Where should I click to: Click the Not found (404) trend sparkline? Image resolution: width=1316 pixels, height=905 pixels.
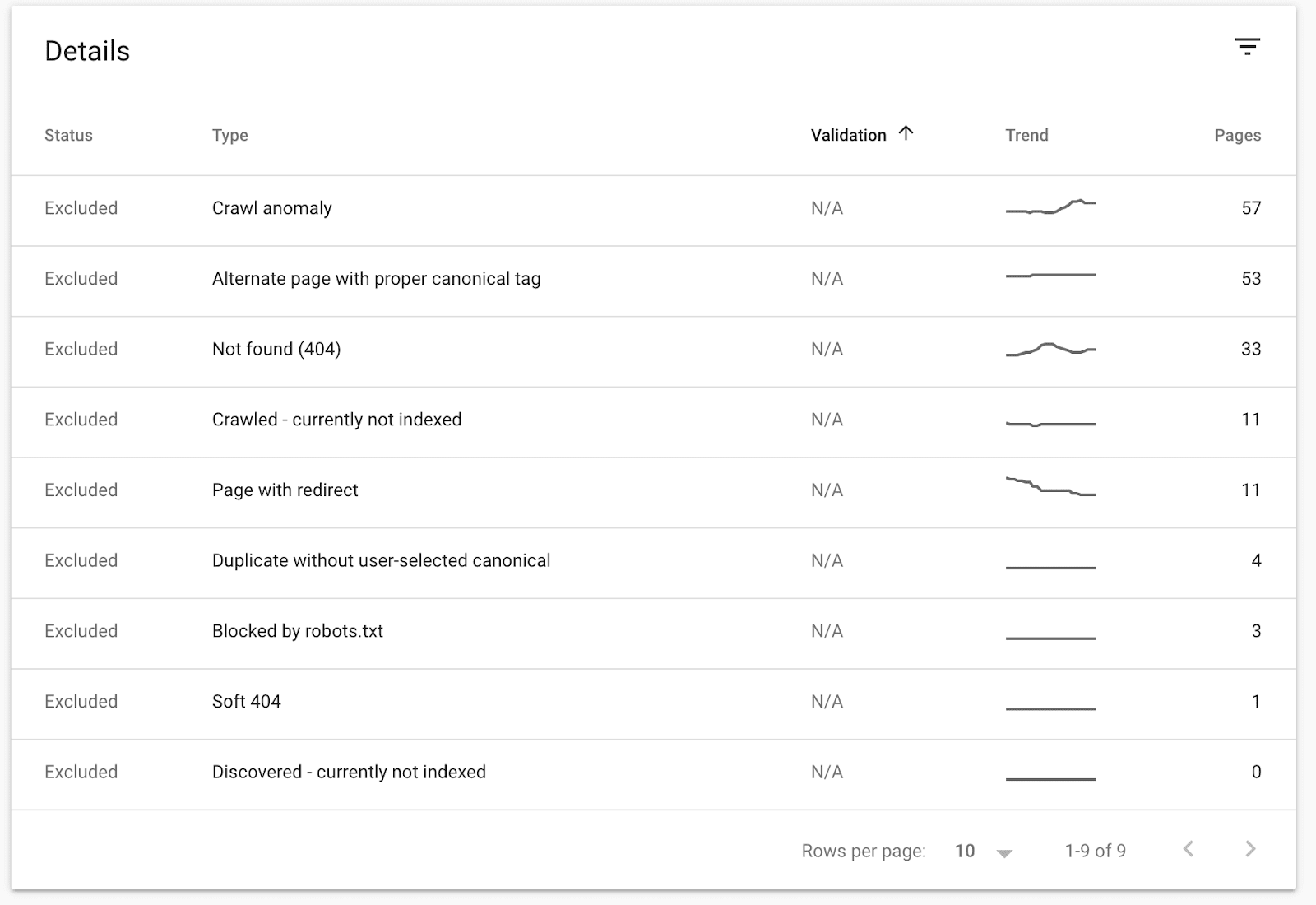1050,349
